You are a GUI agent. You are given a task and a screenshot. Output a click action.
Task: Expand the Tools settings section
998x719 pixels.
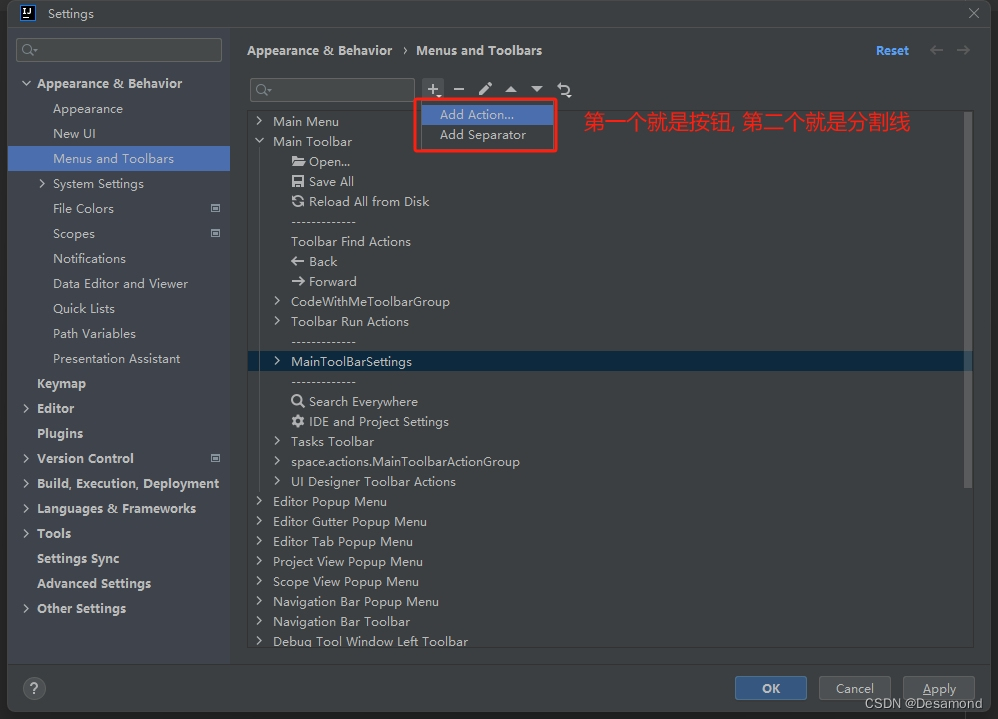(26, 533)
